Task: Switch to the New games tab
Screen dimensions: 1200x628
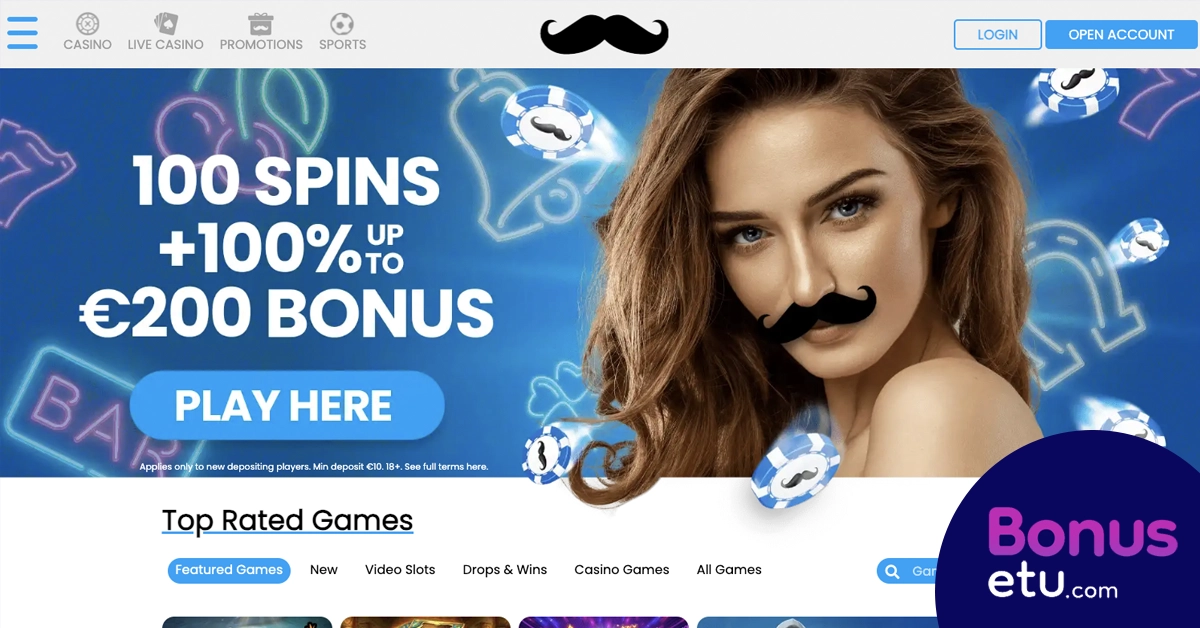Action: (x=324, y=570)
